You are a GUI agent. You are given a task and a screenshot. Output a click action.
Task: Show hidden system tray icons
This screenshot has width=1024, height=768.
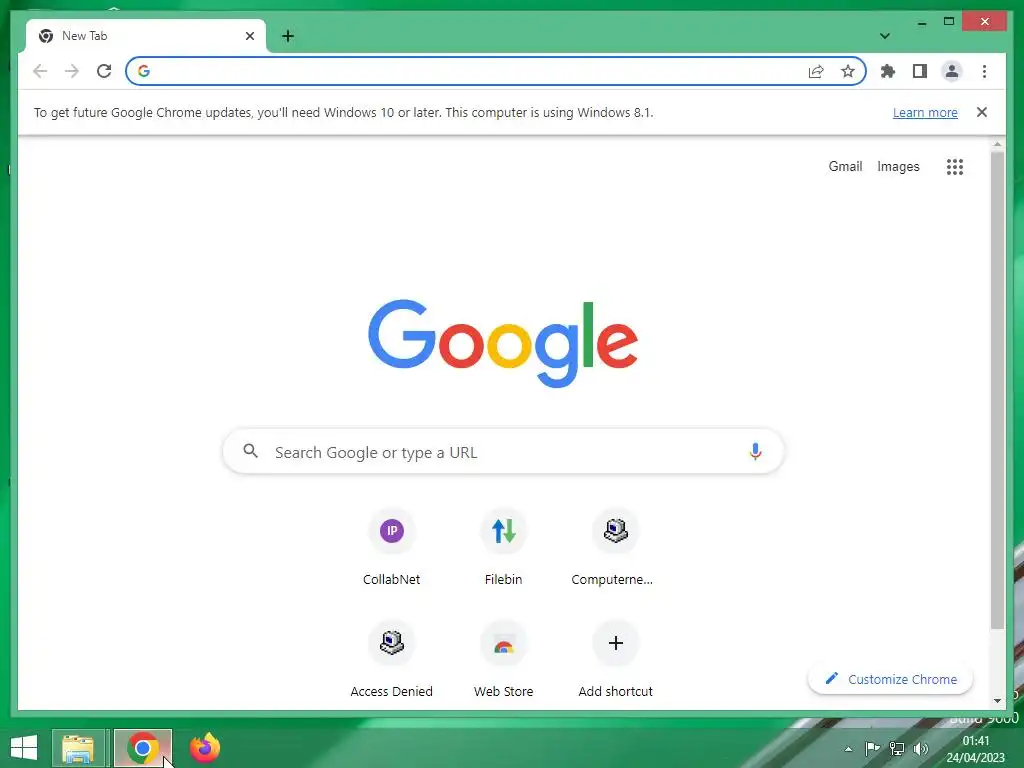pyautogui.click(x=848, y=749)
